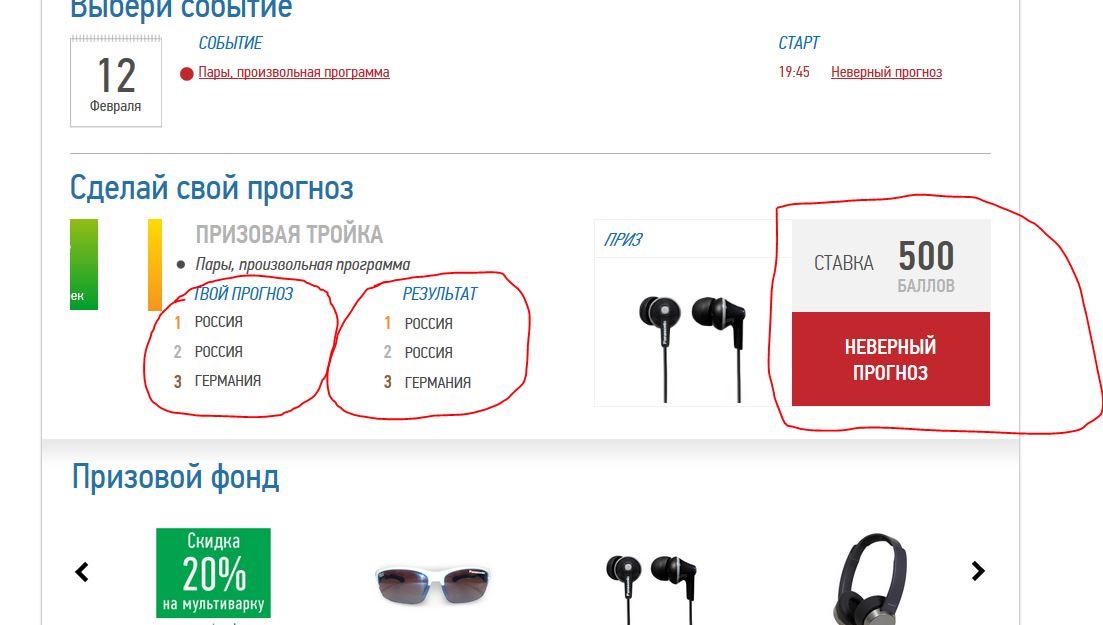Click the red event status dot
This screenshot has width=1103, height=625.
pyautogui.click(x=186, y=74)
